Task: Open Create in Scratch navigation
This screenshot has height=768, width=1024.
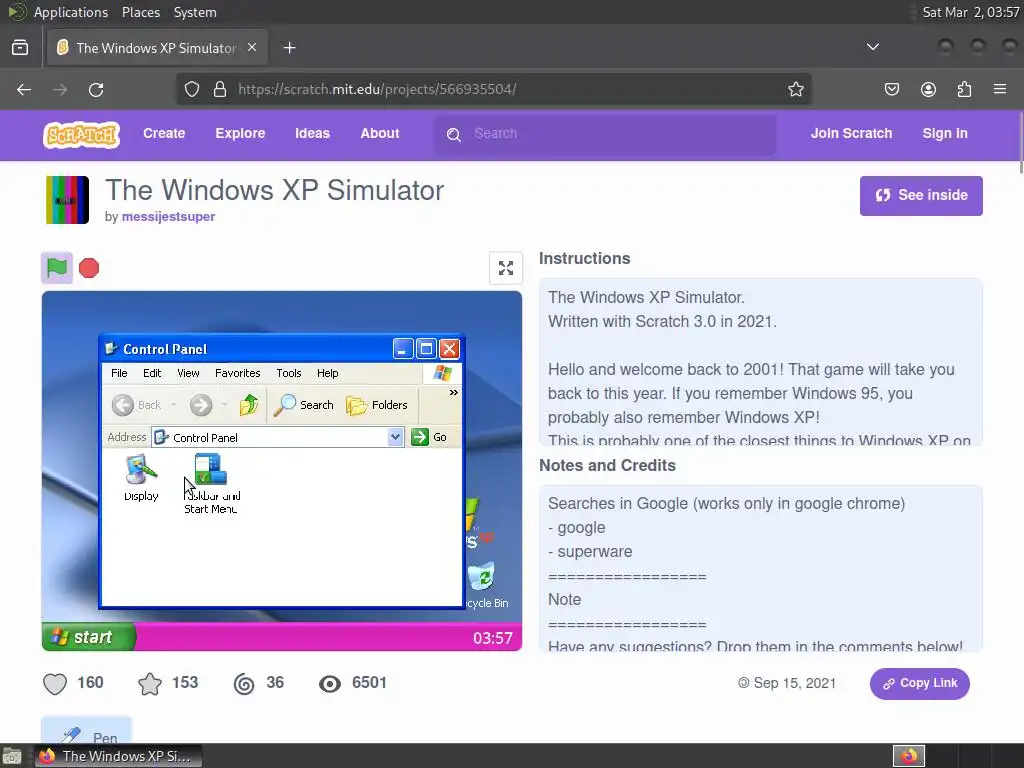Action: (164, 133)
